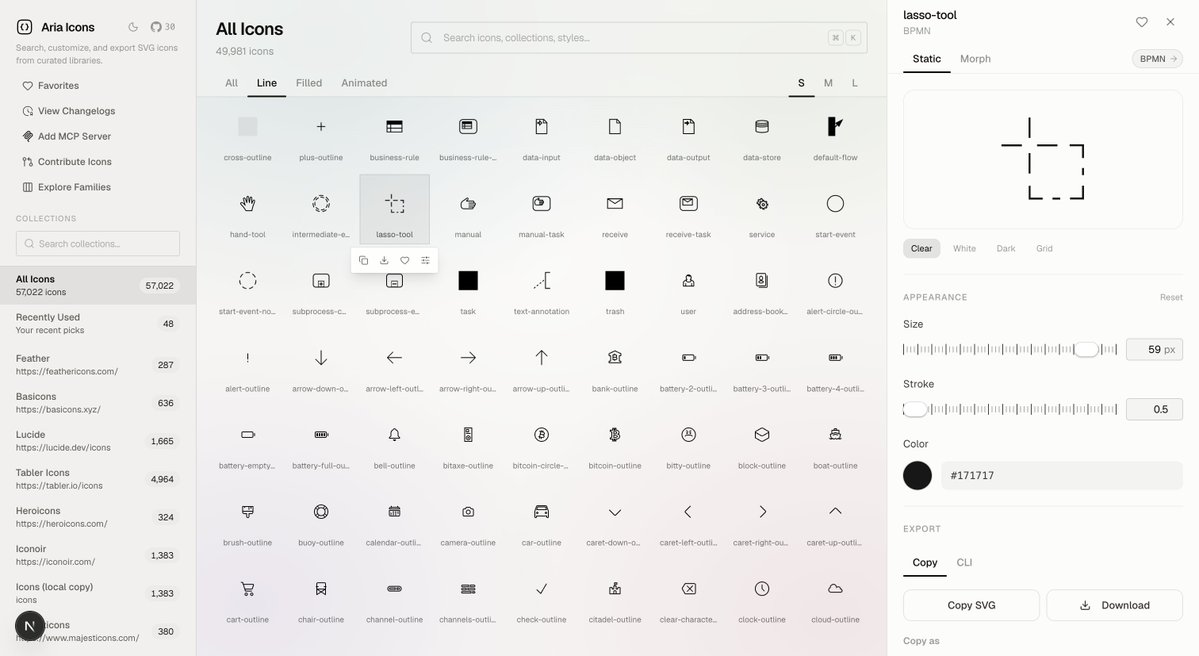Select the bell-outline icon
Image resolution: width=1199 pixels, height=656 pixels.
click(x=395, y=441)
